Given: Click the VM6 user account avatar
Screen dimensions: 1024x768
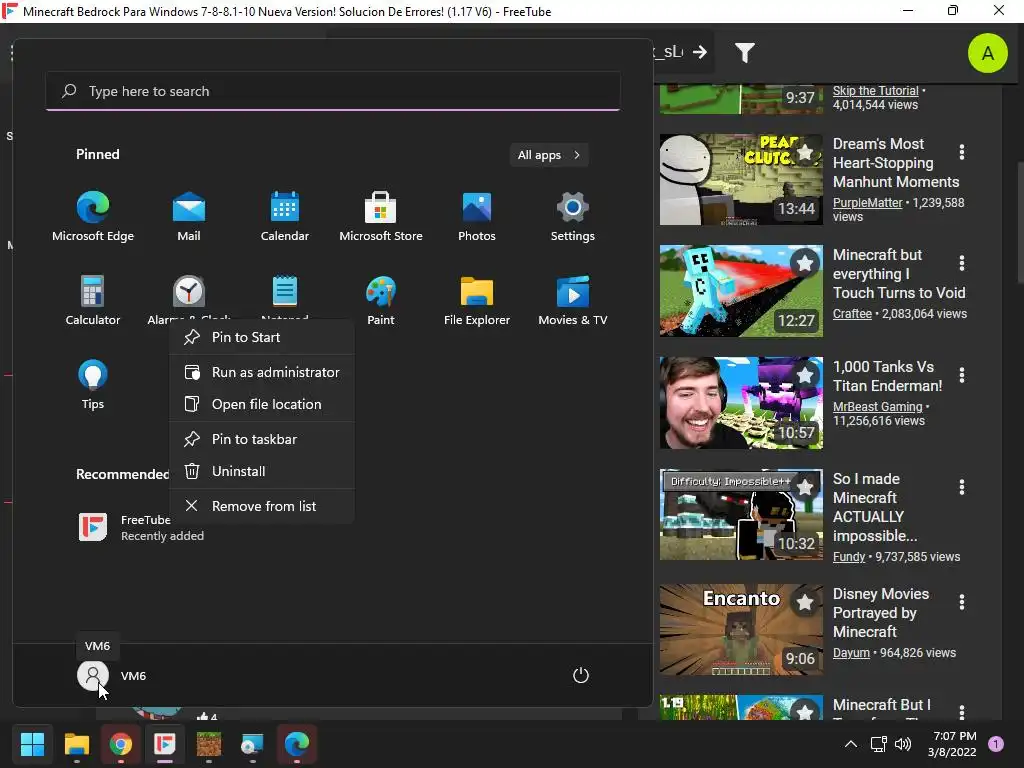Looking at the screenshot, I should tap(93, 675).
